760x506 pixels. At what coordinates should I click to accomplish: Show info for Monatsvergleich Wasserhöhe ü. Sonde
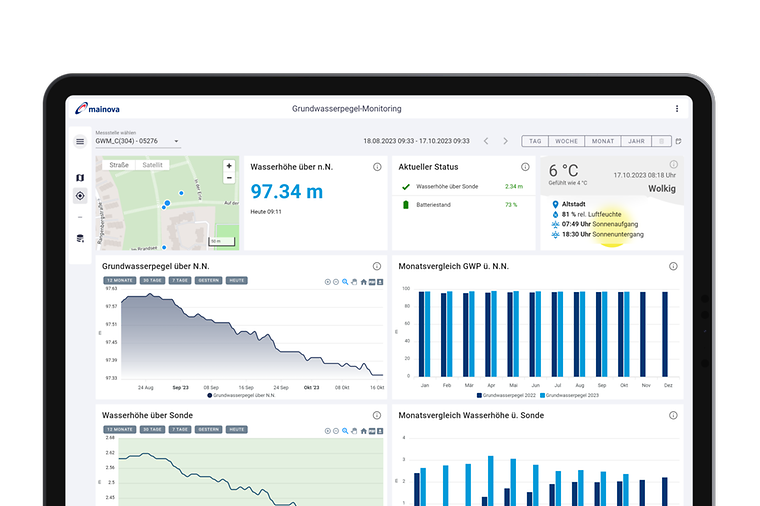point(673,415)
